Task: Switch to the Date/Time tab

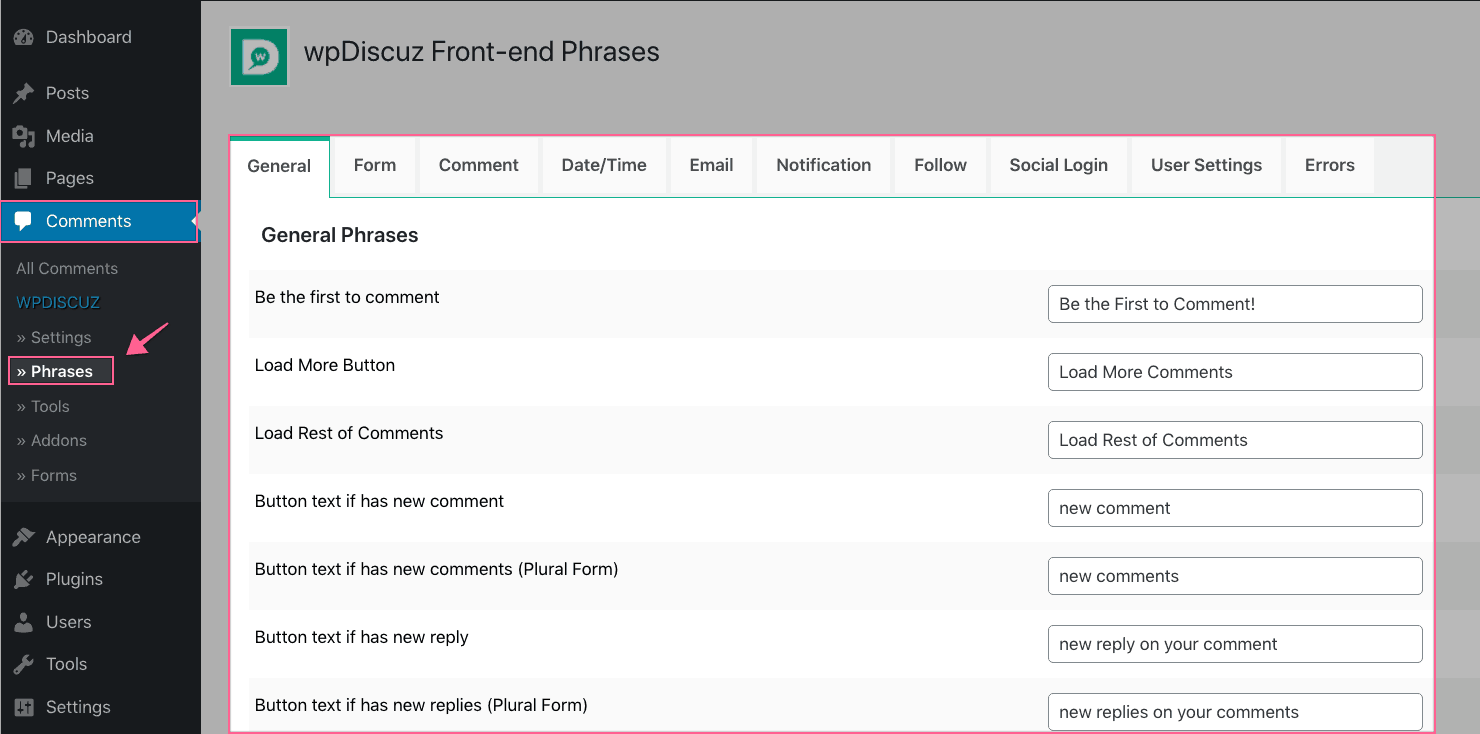Action: [x=604, y=165]
